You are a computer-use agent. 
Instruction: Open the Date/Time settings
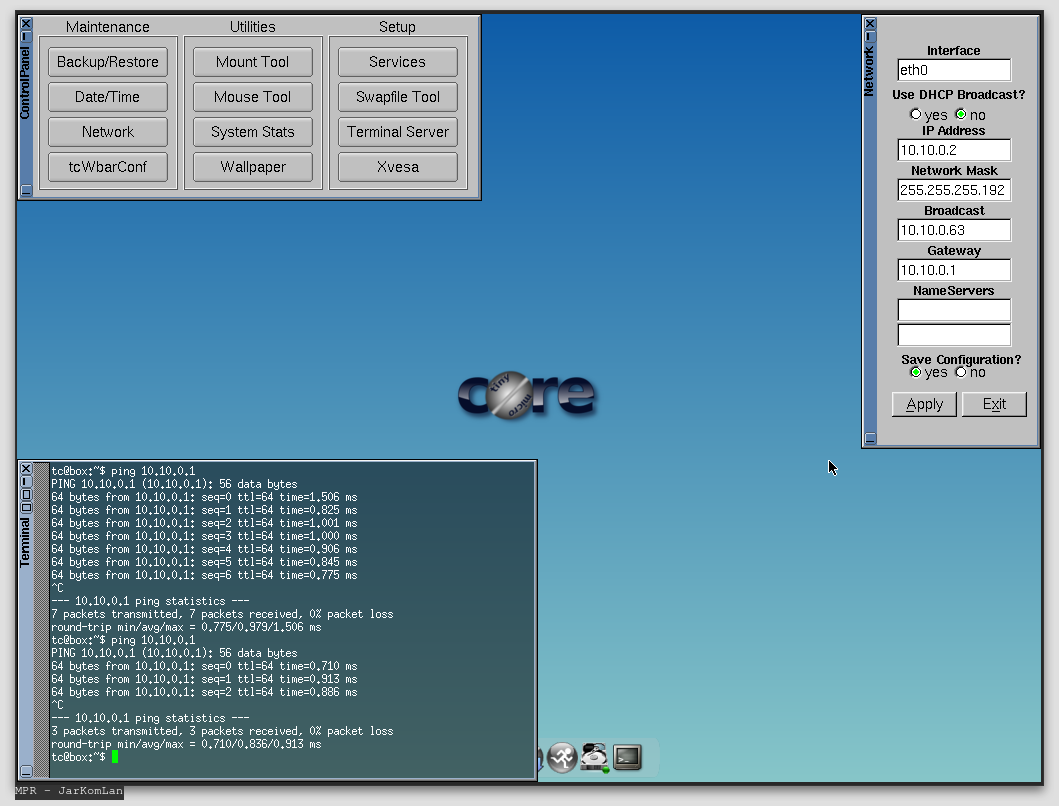click(108, 97)
